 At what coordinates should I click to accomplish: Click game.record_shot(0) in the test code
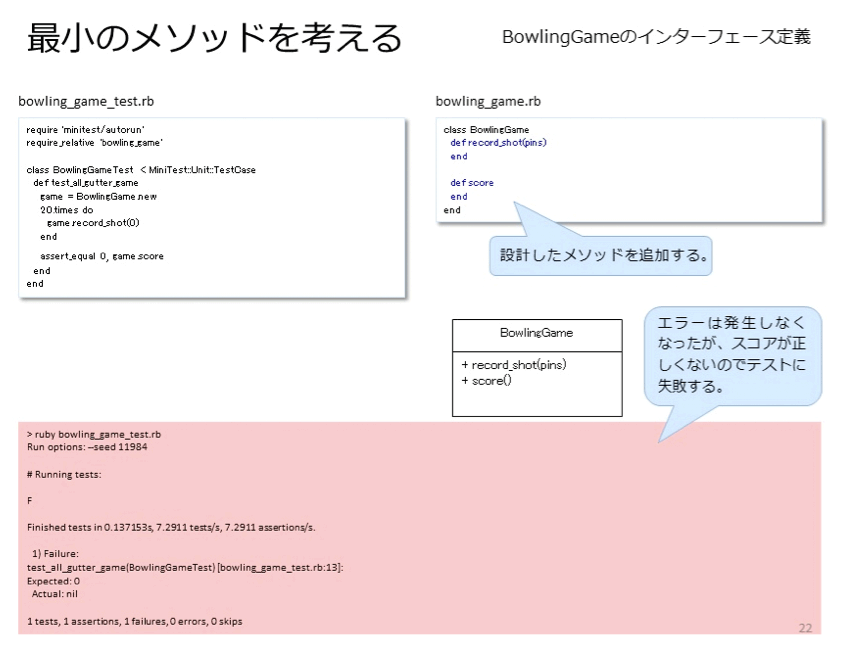tap(93, 223)
